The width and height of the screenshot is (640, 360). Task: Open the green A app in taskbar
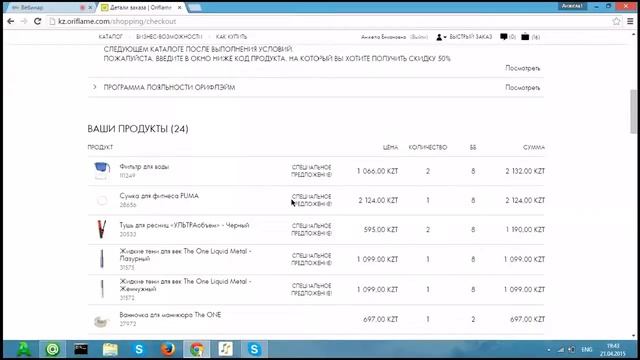[x=24, y=349]
